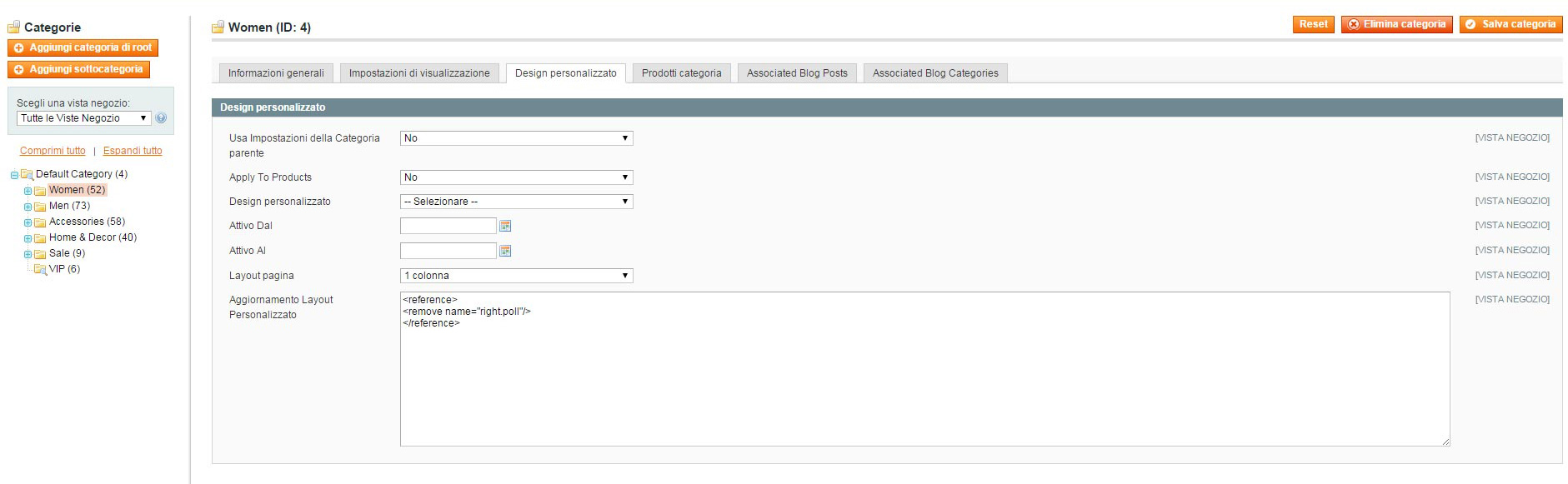Collapse the Default Category tree node
The height and width of the screenshot is (484, 1568).
point(14,175)
